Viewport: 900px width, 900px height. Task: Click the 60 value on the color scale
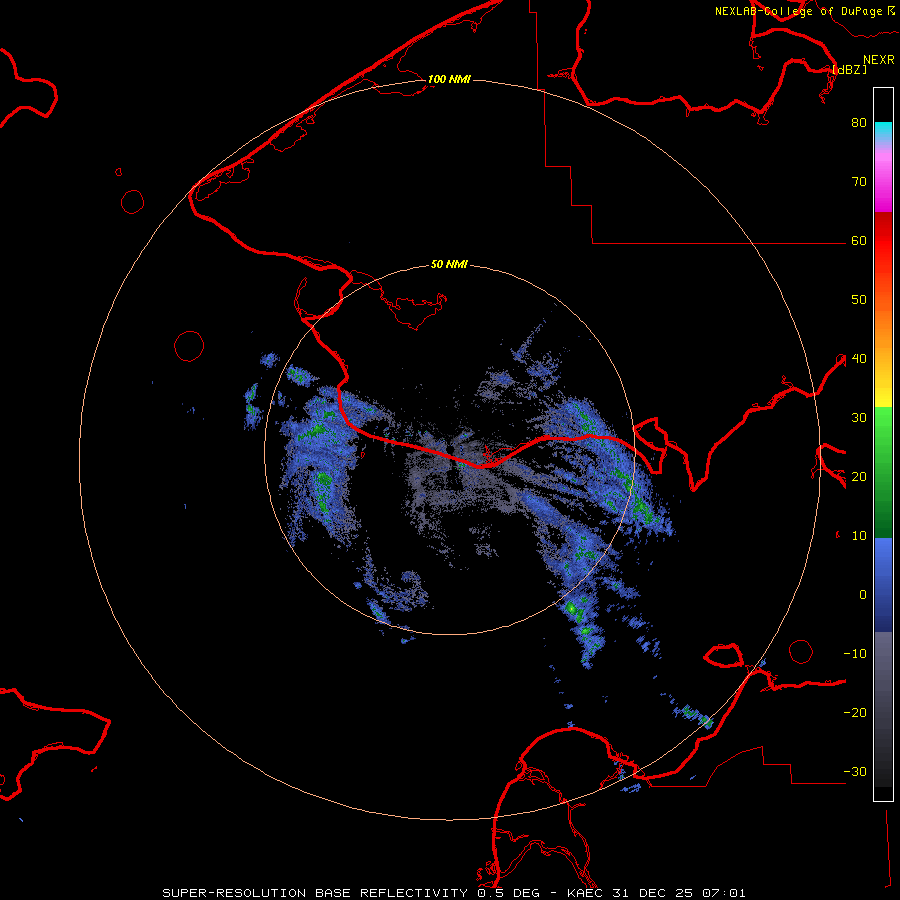click(859, 240)
